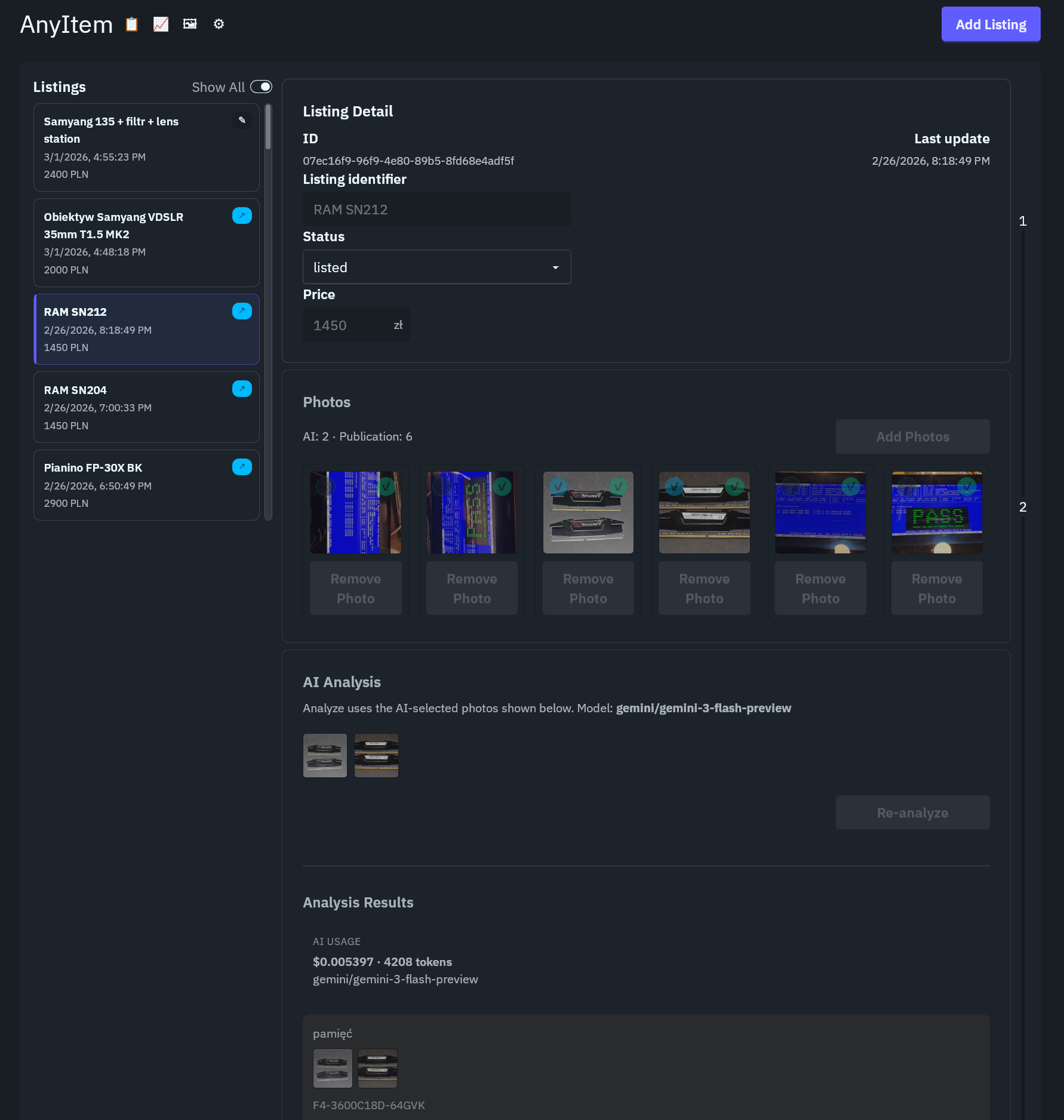This screenshot has height=1120, width=1064.
Task: Open the clipboard listings page icon
Action: 131,24
